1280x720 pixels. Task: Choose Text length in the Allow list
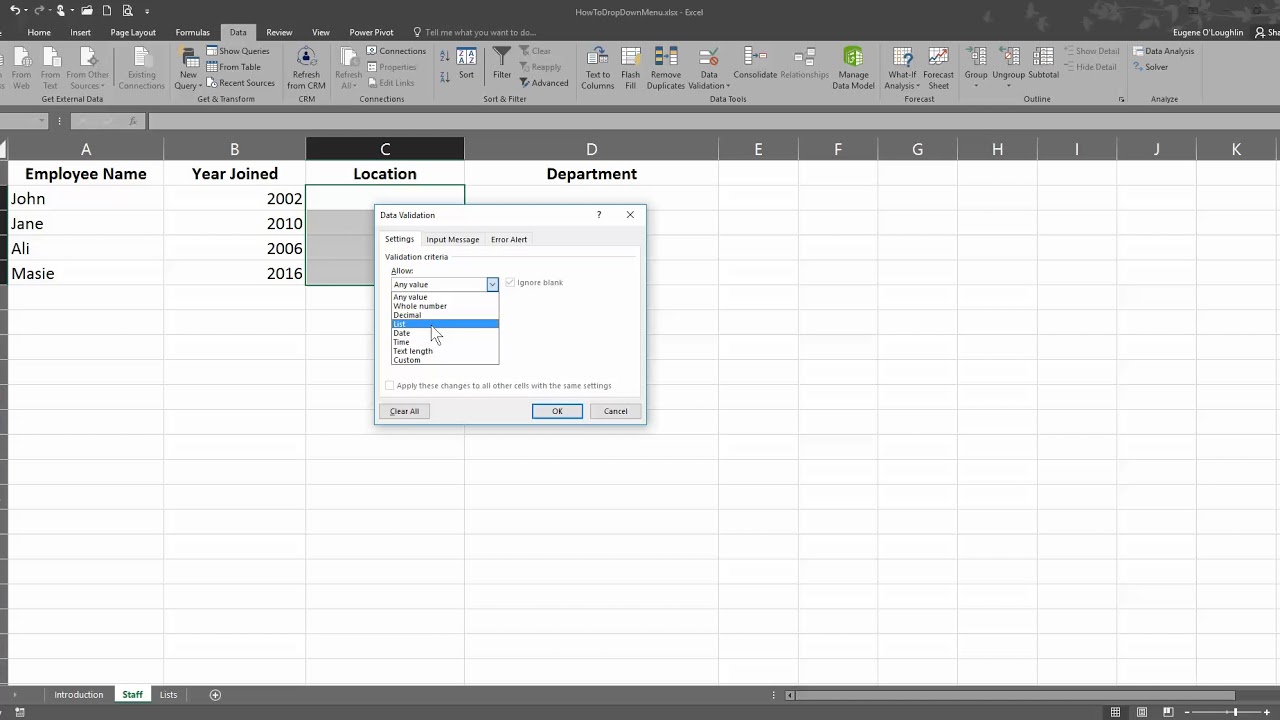(445, 351)
